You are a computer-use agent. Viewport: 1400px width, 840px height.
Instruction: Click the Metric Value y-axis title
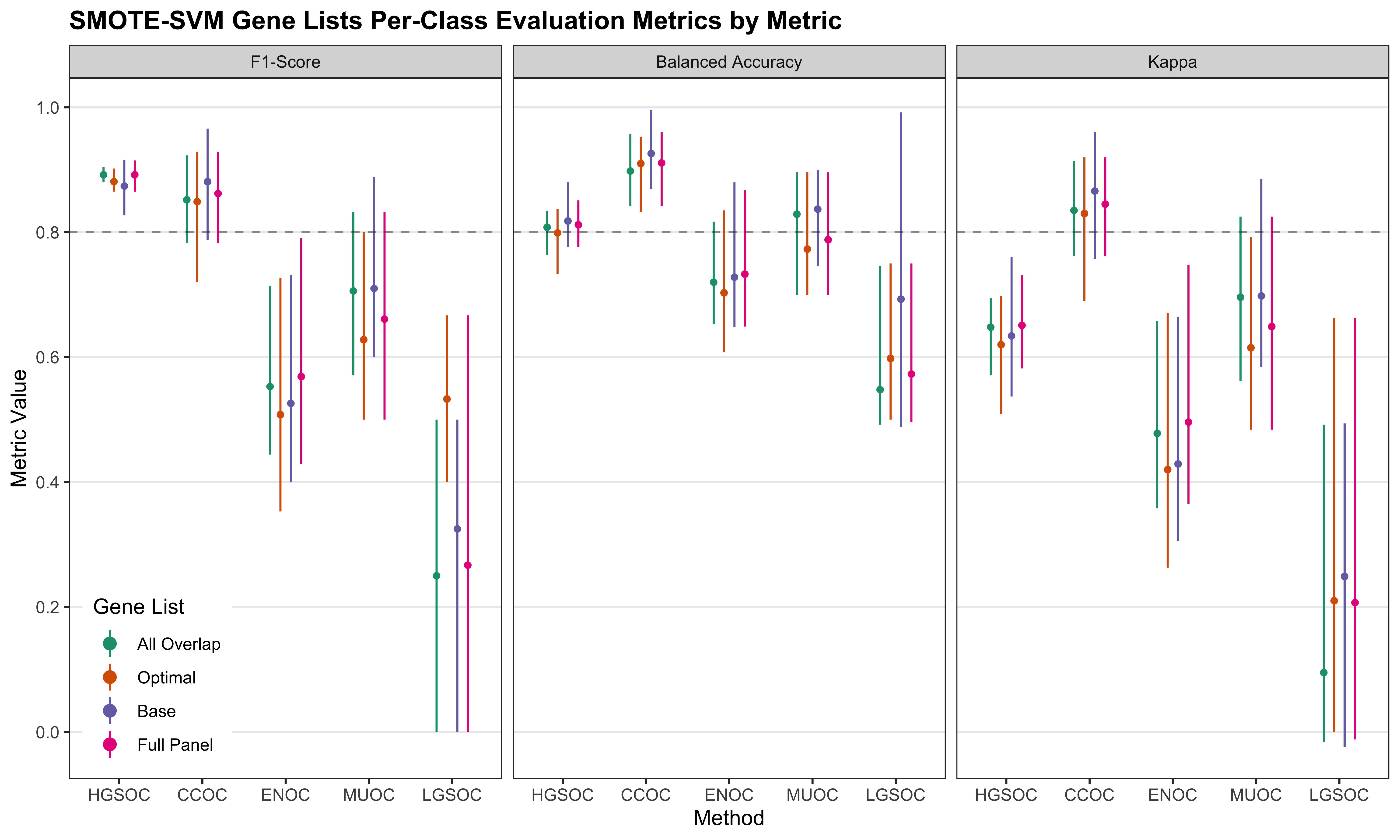pos(19,428)
